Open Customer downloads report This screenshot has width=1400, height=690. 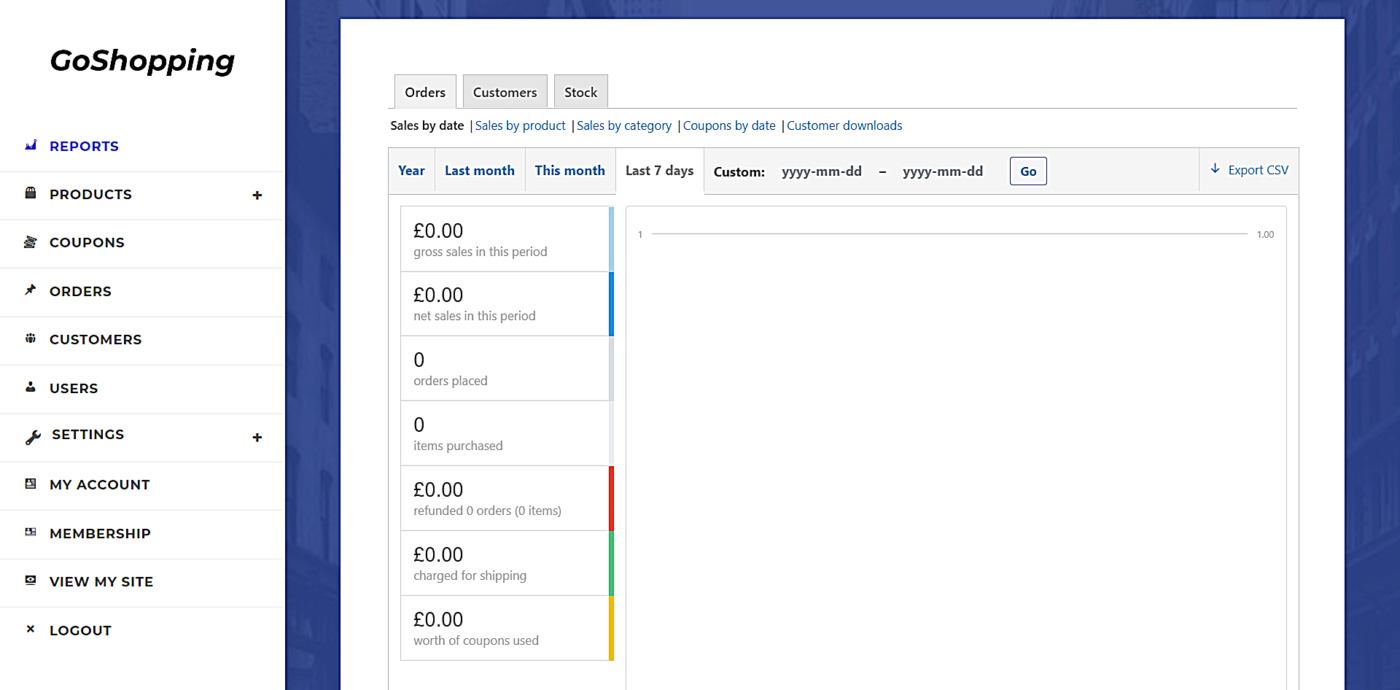pyautogui.click(x=844, y=126)
